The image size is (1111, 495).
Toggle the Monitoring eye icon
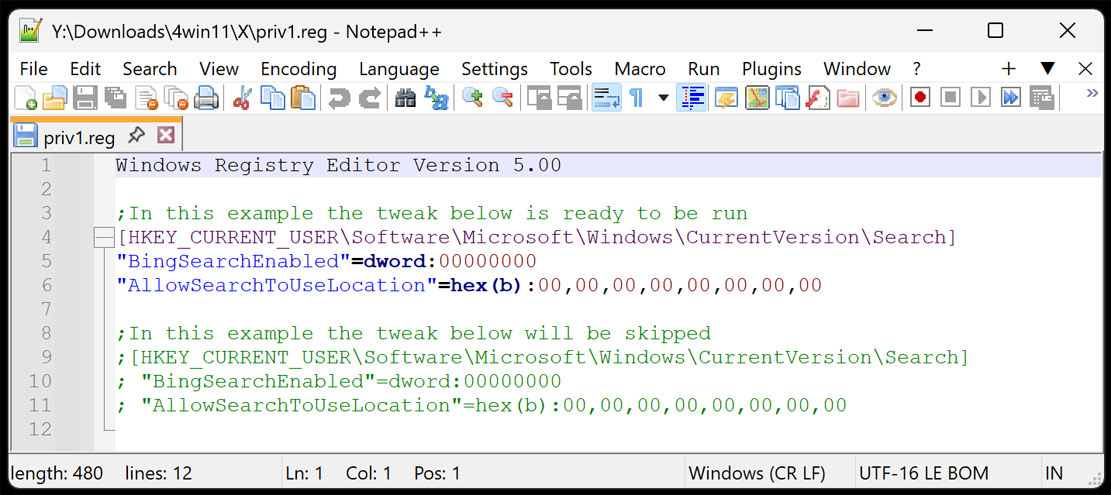tap(883, 98)
